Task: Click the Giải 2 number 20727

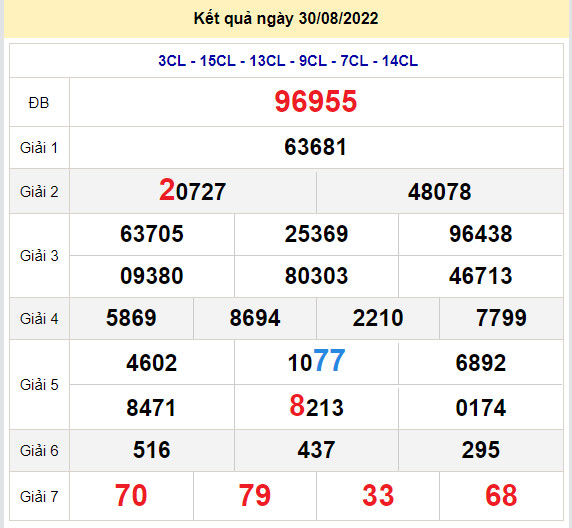Action: 193,190
